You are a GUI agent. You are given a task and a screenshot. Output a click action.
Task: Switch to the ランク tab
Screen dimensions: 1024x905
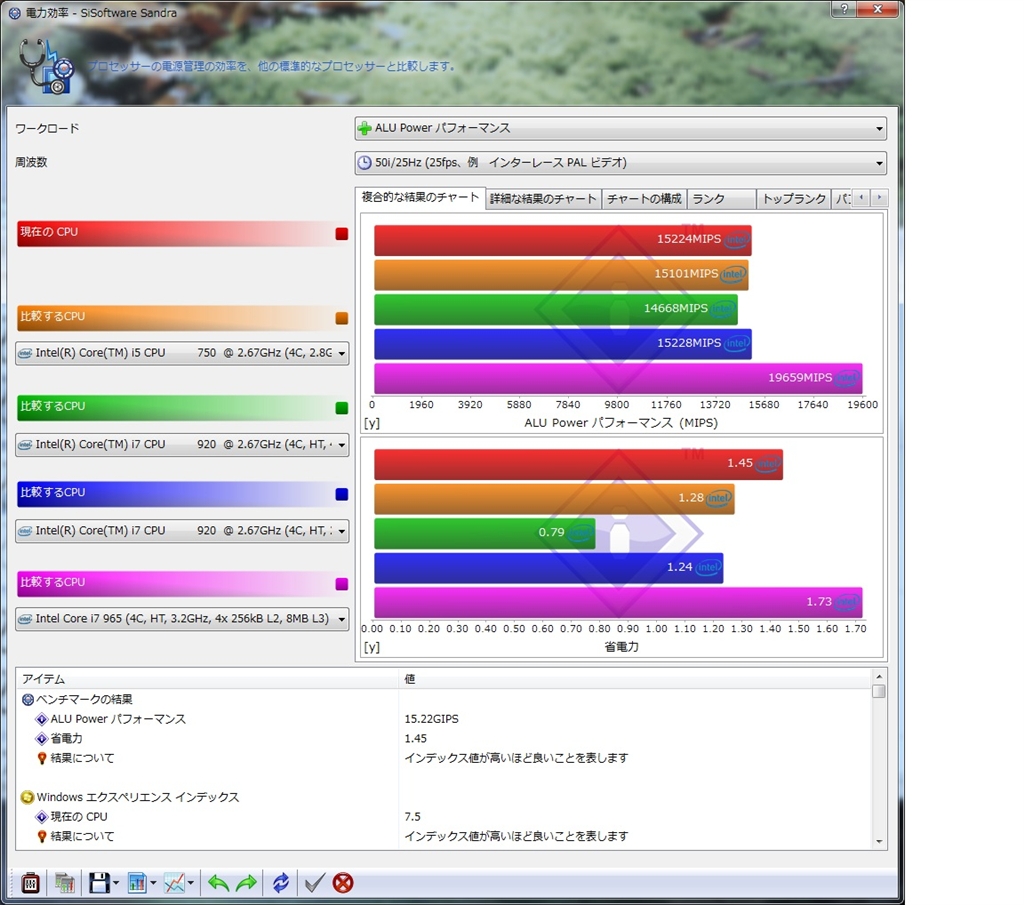coord(721,198)
